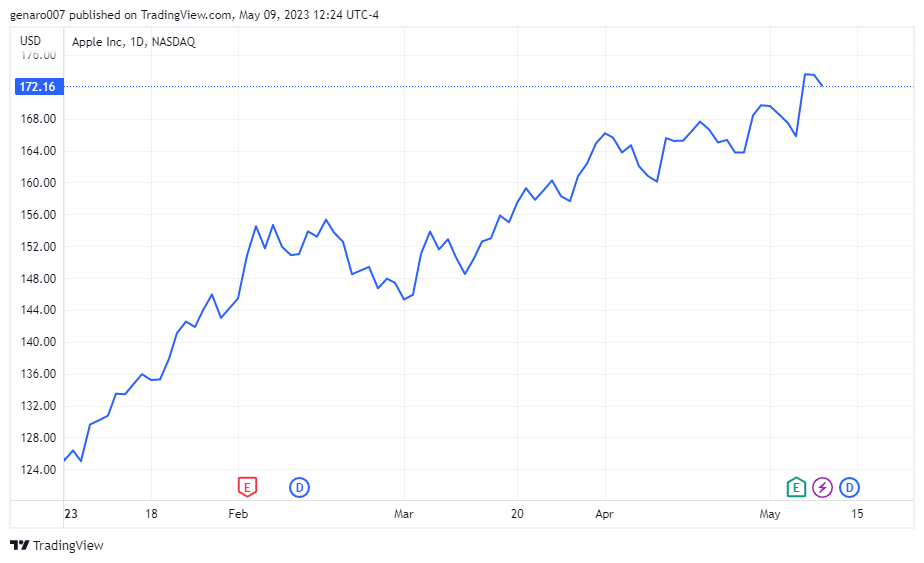Click the 18 date label on time axis
The height and width of the screenshot is (563, 924).
pyautogui.click(x=151, y=513)
